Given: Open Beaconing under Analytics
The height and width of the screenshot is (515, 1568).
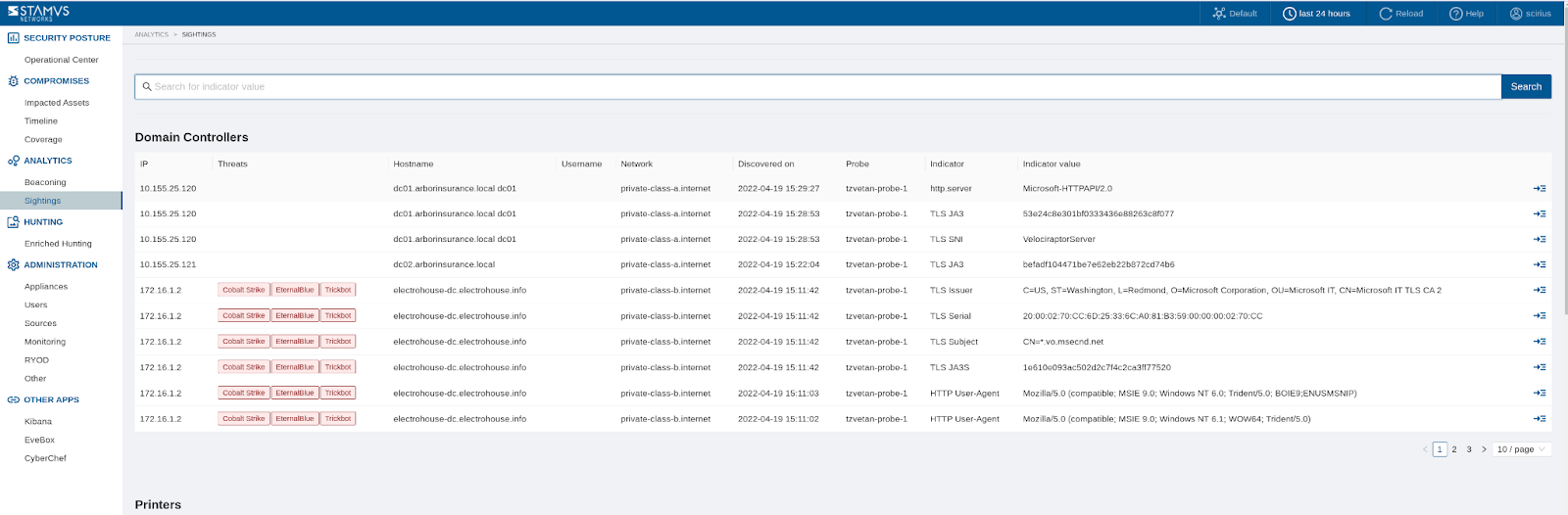Looking at the screenshot, I should (45, 182).
